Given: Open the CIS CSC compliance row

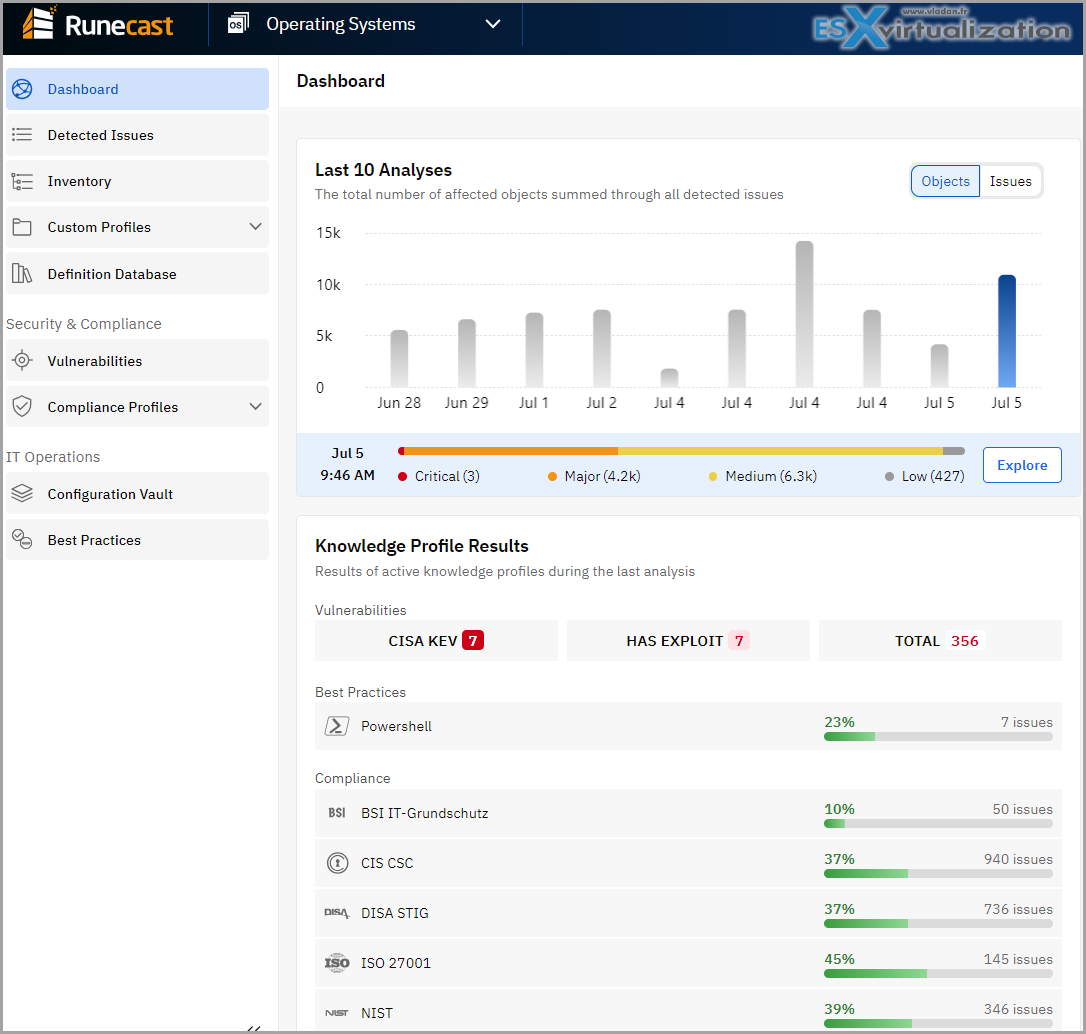Looking at the screenshot, I should coord(688,863).
